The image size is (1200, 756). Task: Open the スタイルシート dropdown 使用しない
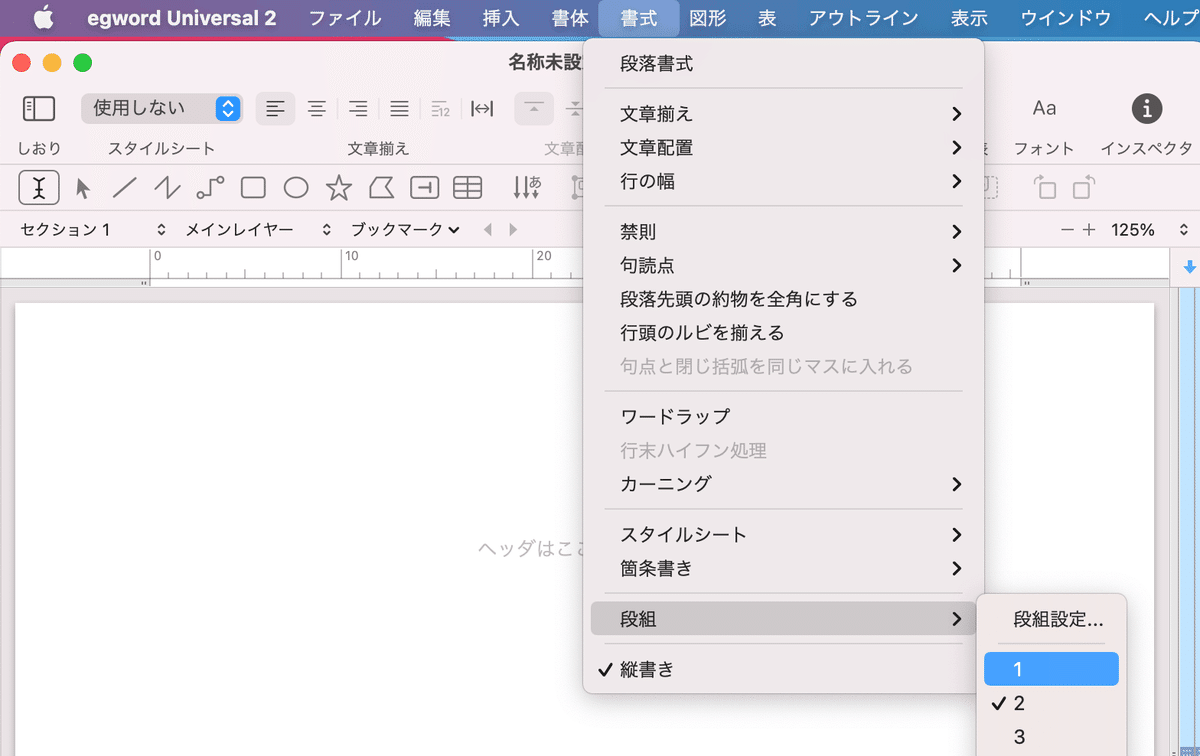tap(162, 108)
